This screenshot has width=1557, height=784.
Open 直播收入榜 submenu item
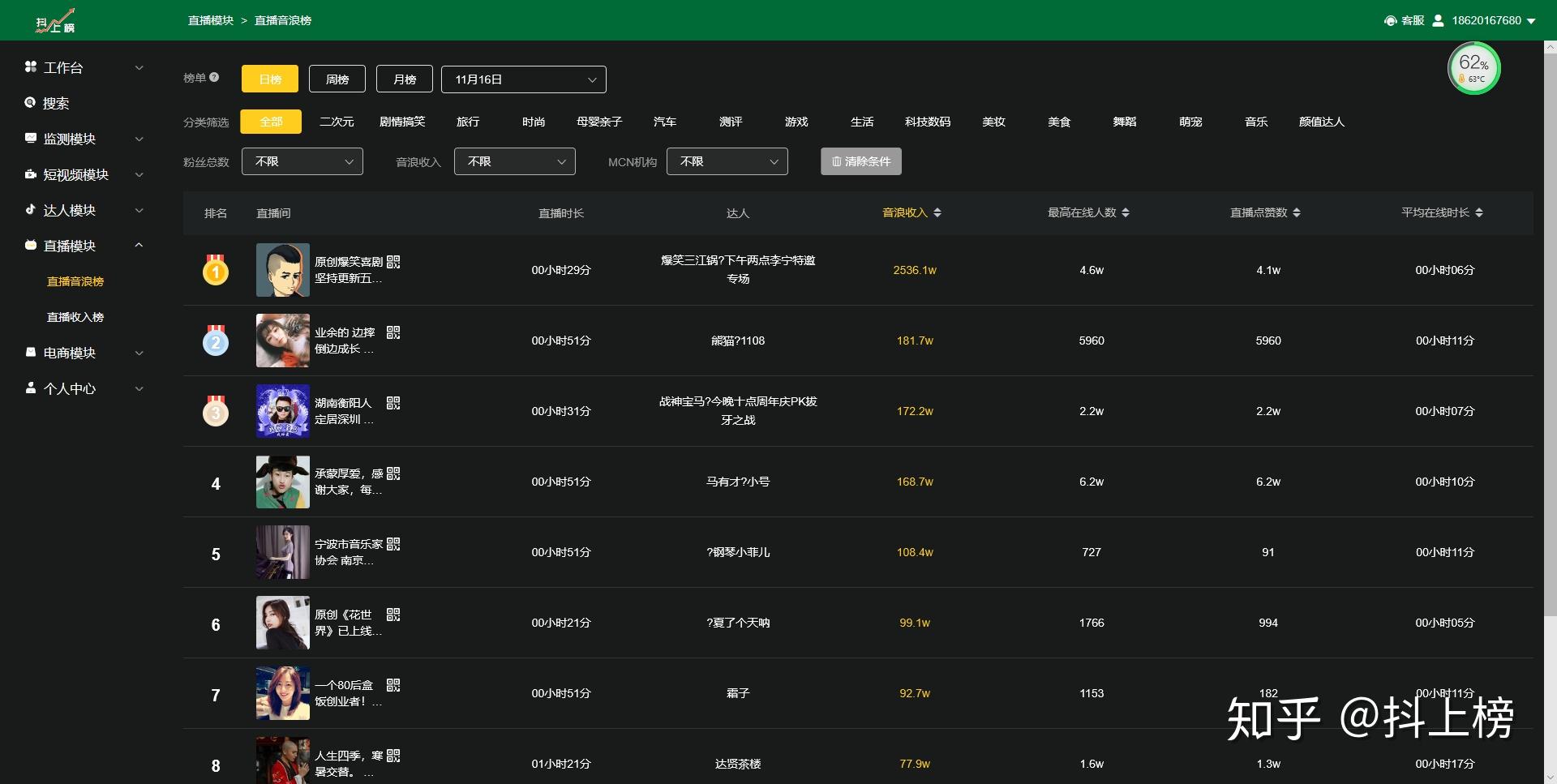coord(75,317)
